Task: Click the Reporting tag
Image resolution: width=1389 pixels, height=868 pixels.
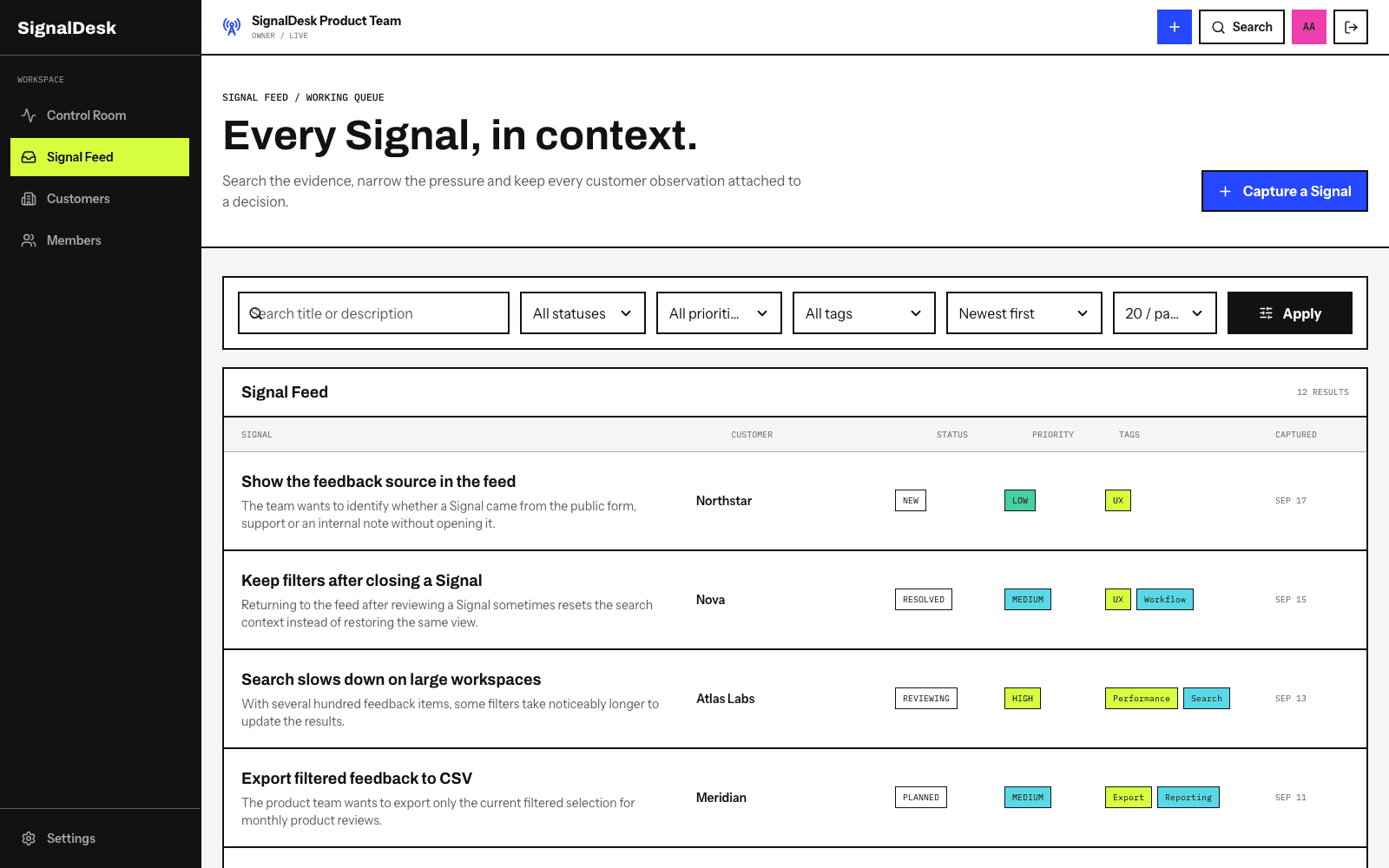Action: coord(1188,798)
